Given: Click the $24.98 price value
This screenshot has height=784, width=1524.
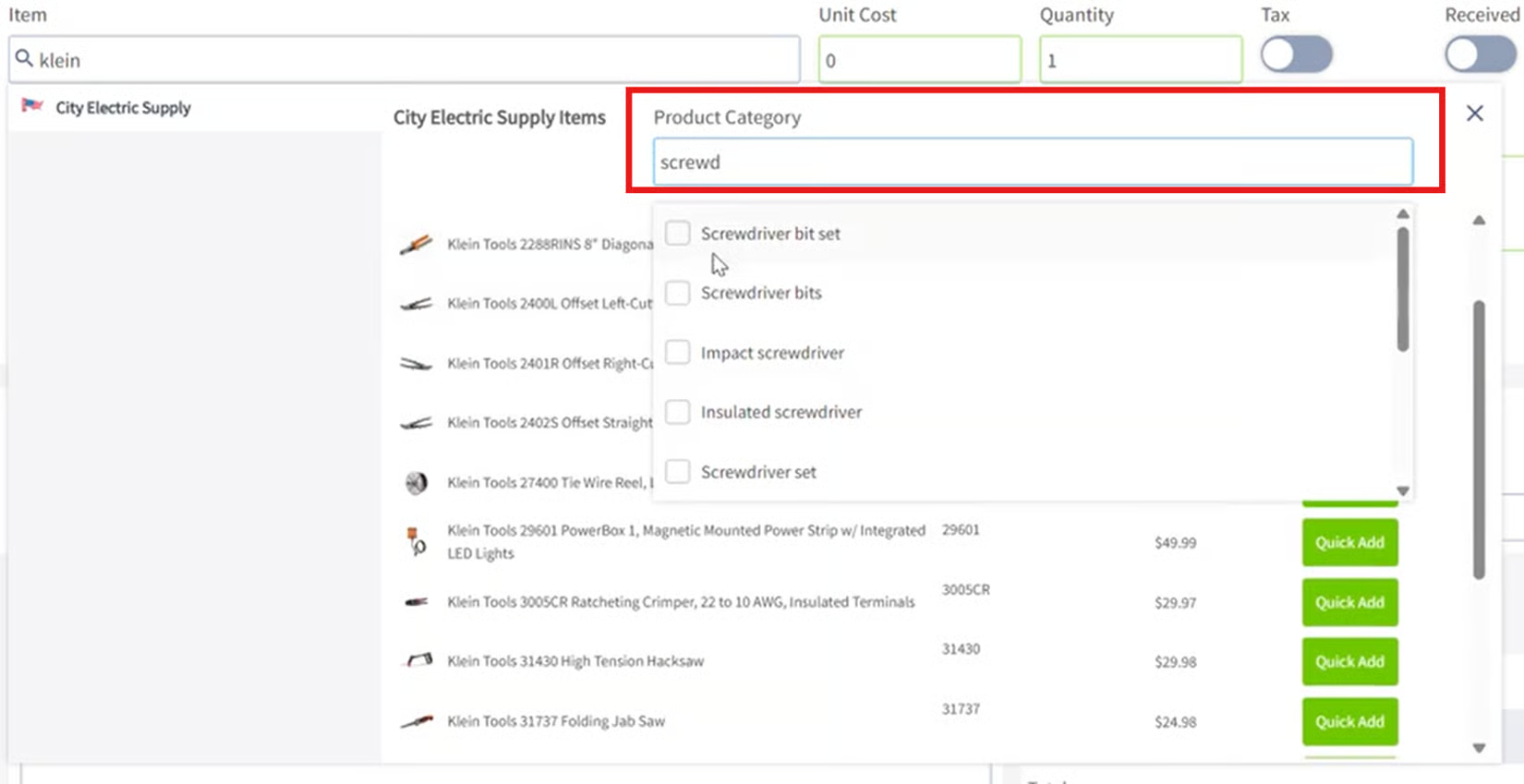Looking at the screenshot, I should (1175, 722).
